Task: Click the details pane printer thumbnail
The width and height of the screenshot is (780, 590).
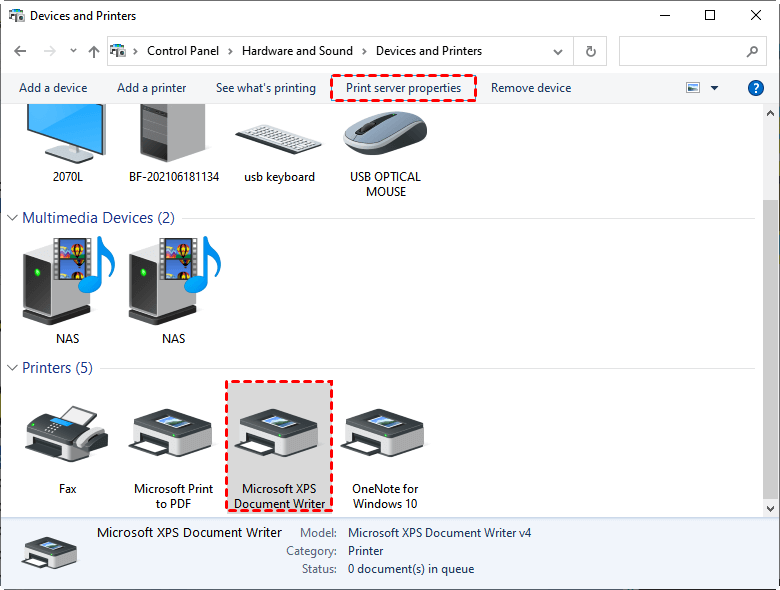Action: (49, 552)
